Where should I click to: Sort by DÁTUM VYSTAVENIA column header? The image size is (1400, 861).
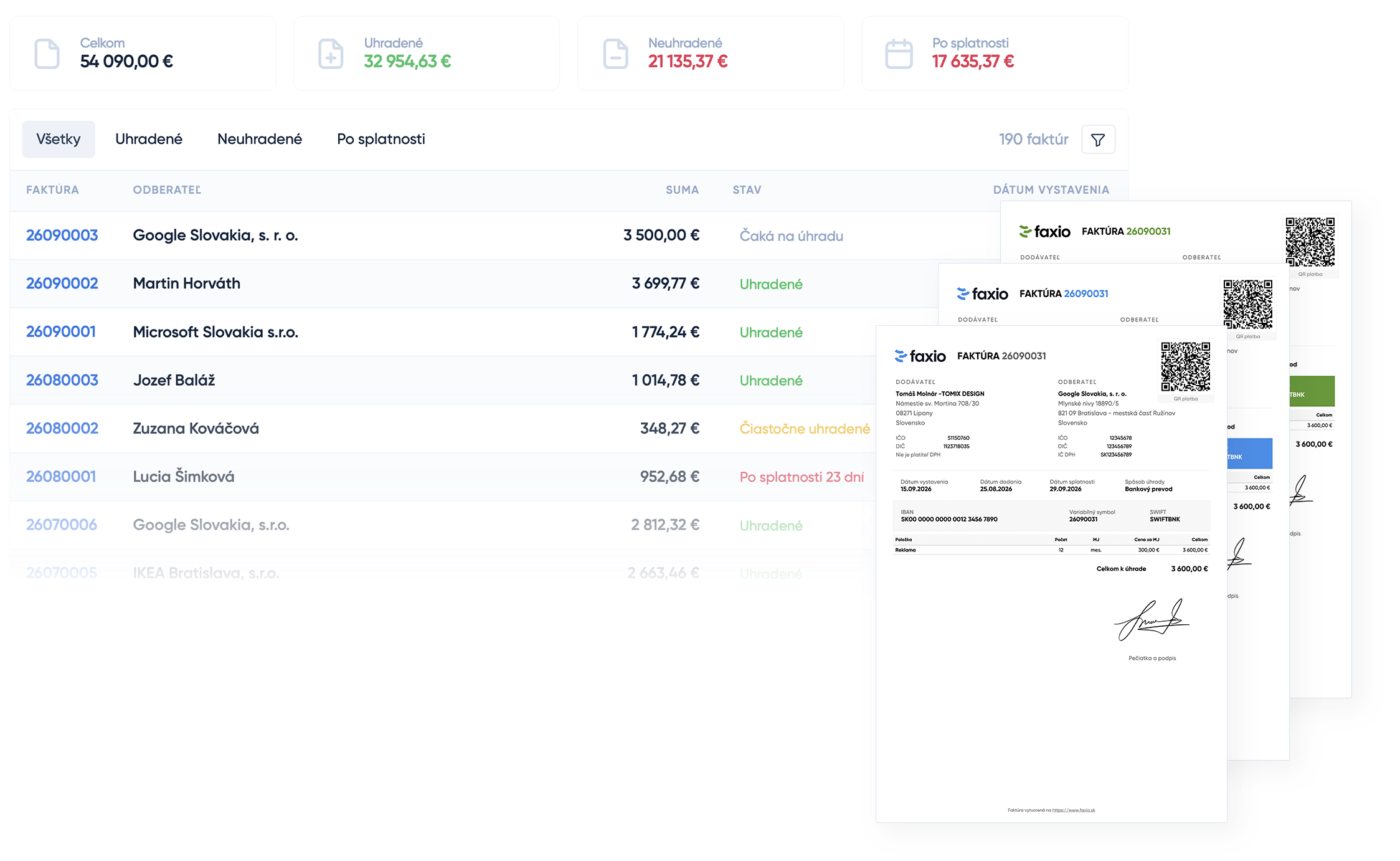pyautogui.click(x=1051, y=190)
